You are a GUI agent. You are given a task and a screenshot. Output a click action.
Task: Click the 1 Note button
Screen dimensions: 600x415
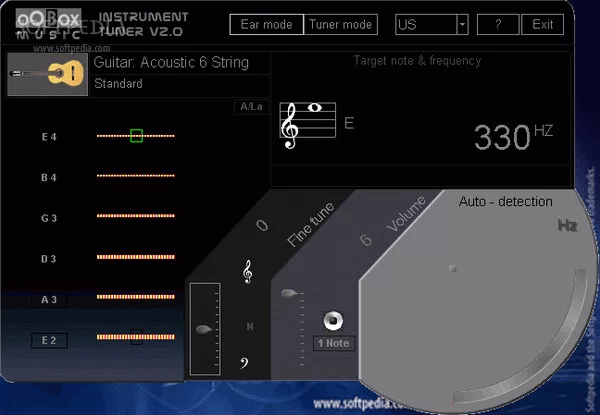click(x=334, y=343)
